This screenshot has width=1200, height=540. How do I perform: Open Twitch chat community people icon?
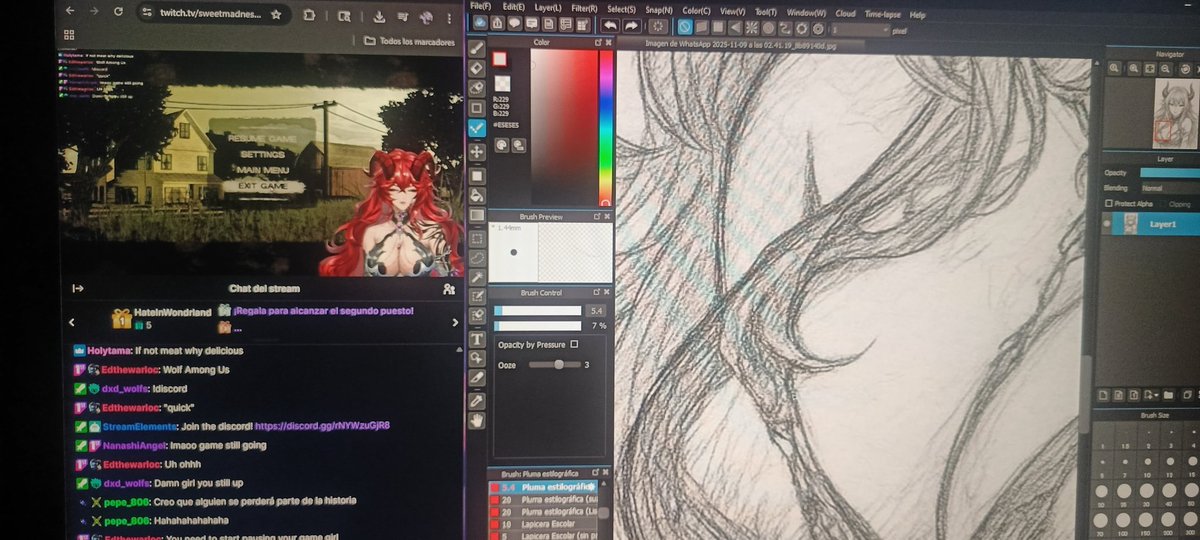pos(448,289)
